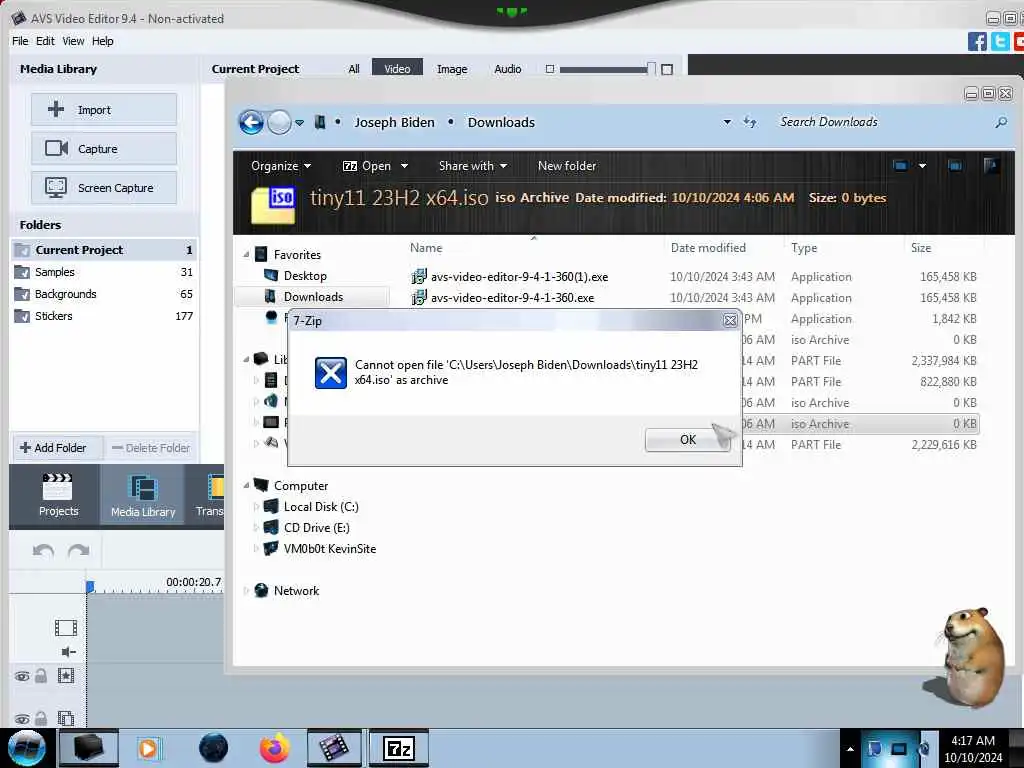The width and height of the screenshot is (1024, 768).
Task: Switch to 7-Zip taskbar button
Action: pos(398,748)
